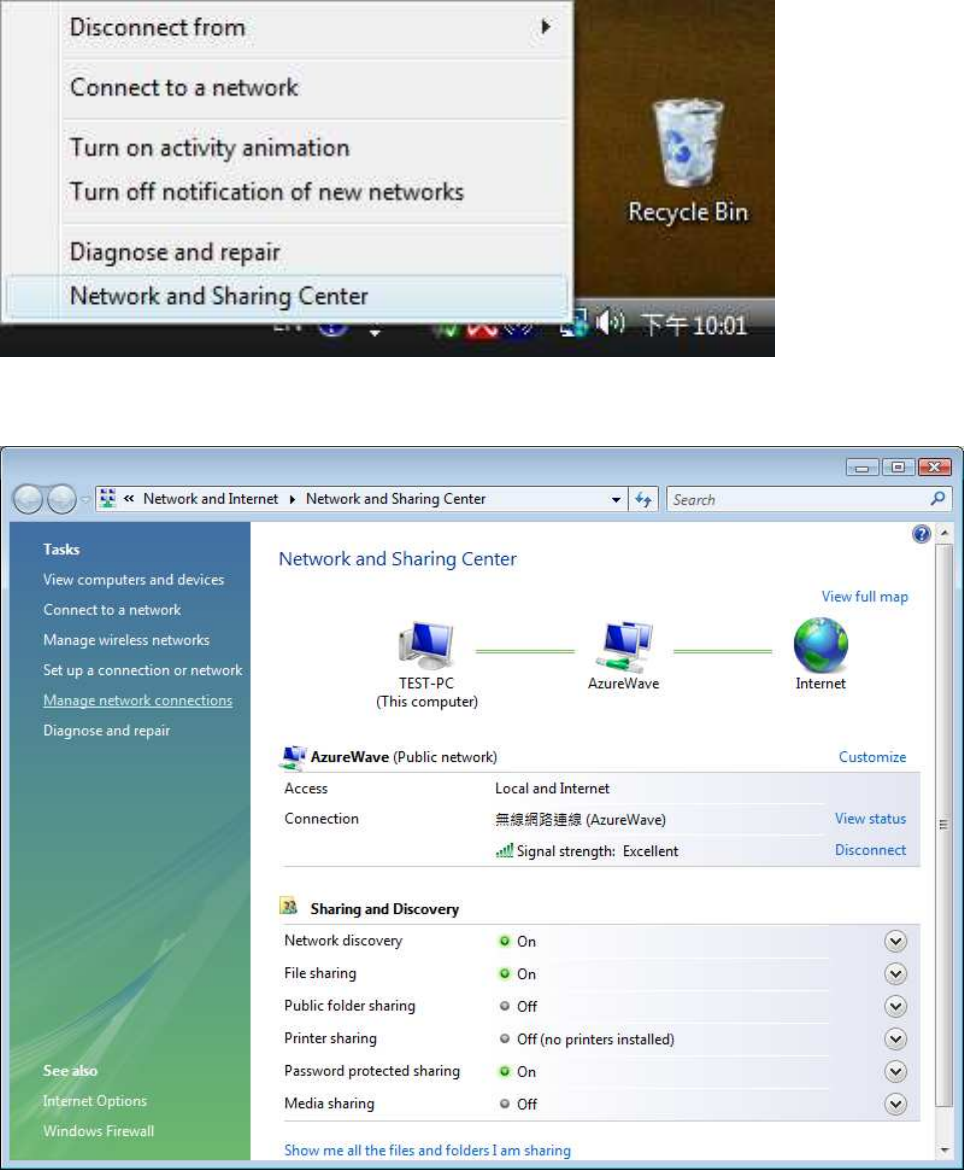The image size is (964, 1170).
Task: Click the AzureWave network icon in the map
Action: coord(624,645)
